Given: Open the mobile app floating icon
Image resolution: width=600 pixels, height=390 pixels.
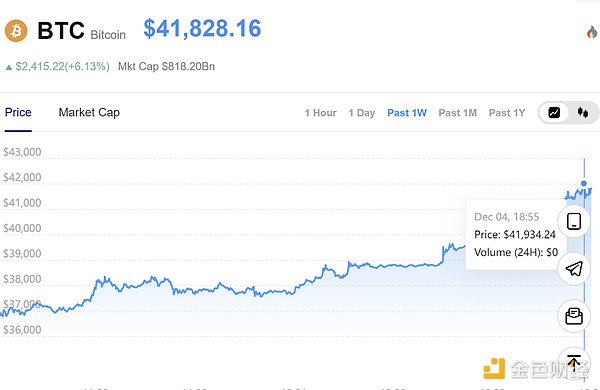Looking at the screenshot, I should (574, 221).
